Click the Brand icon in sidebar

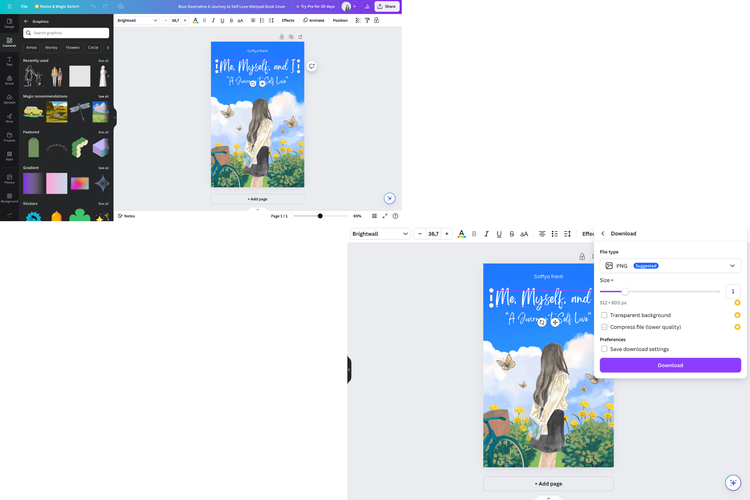[9, 81]
